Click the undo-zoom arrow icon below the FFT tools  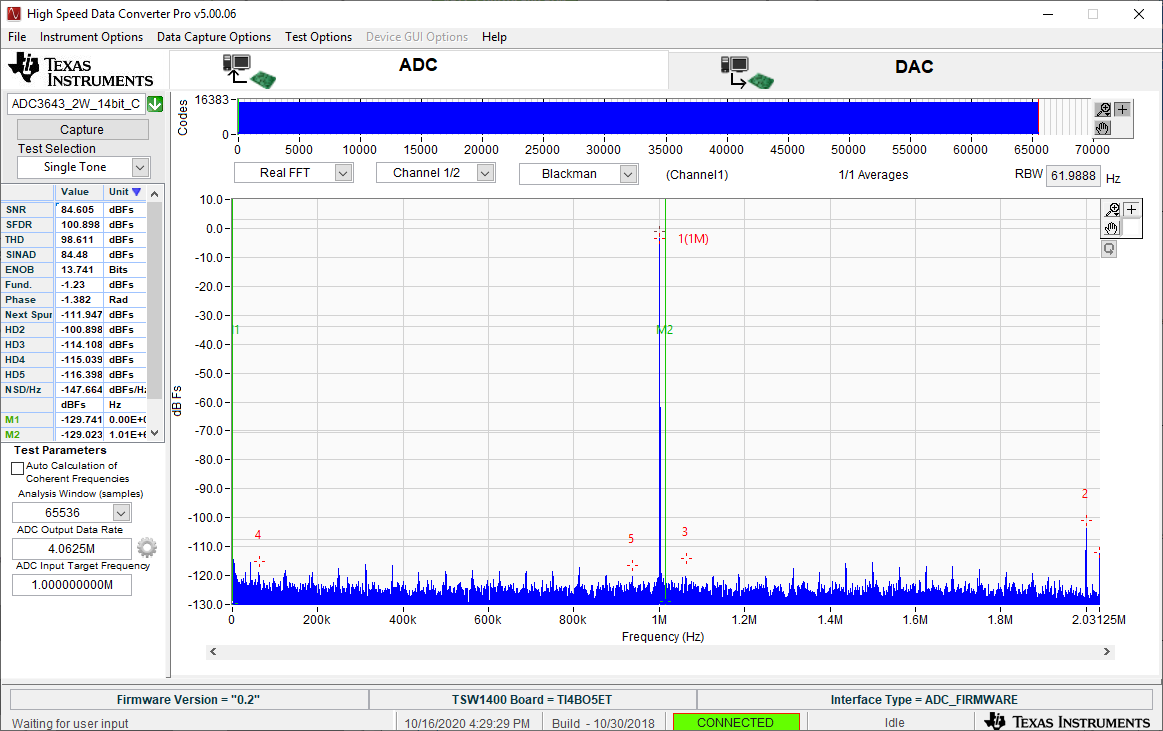pos(1108,247)
